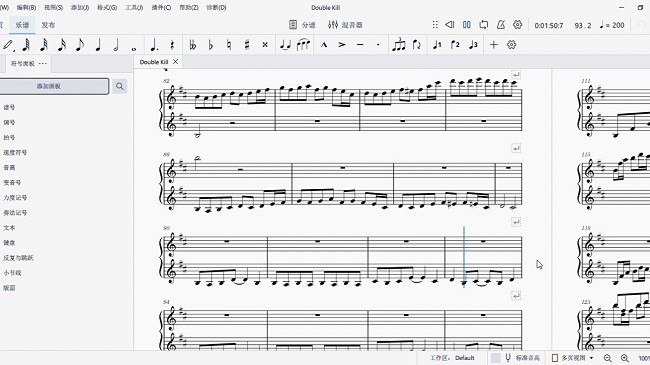Toggle loop playback
This screenshot has height=365, width=650.
pyautogui.click(x=484, y=25)
